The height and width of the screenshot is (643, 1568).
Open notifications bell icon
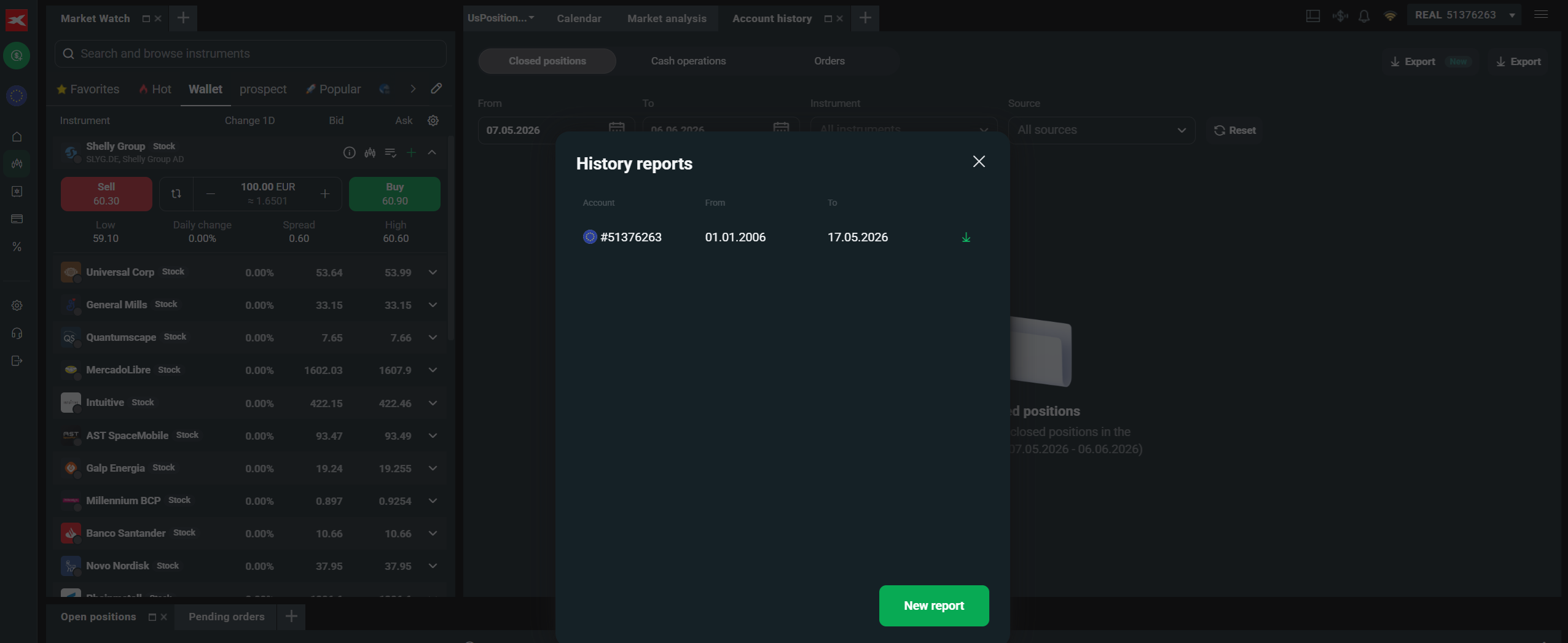pyautogui.click(x=1364, y=16)
